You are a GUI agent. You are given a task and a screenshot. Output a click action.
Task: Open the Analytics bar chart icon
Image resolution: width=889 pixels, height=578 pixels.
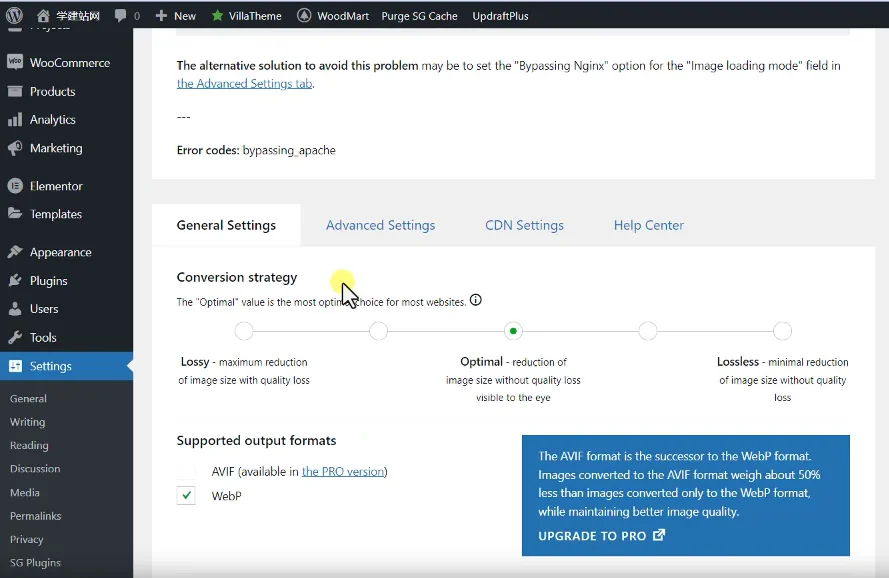[x=15, y=120]
